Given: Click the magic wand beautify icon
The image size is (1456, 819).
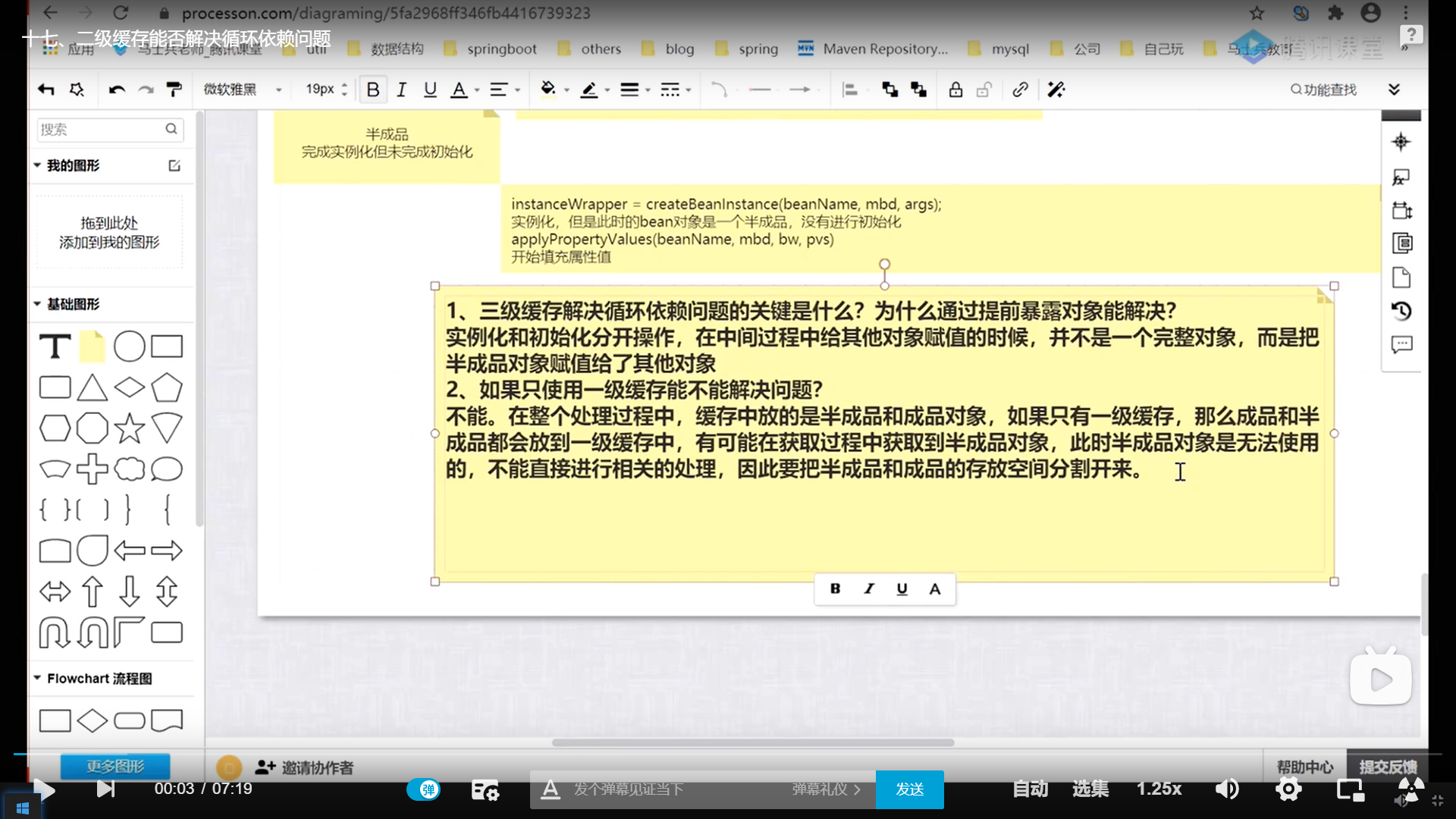Looking at the screenshot, I should 1056,89.
